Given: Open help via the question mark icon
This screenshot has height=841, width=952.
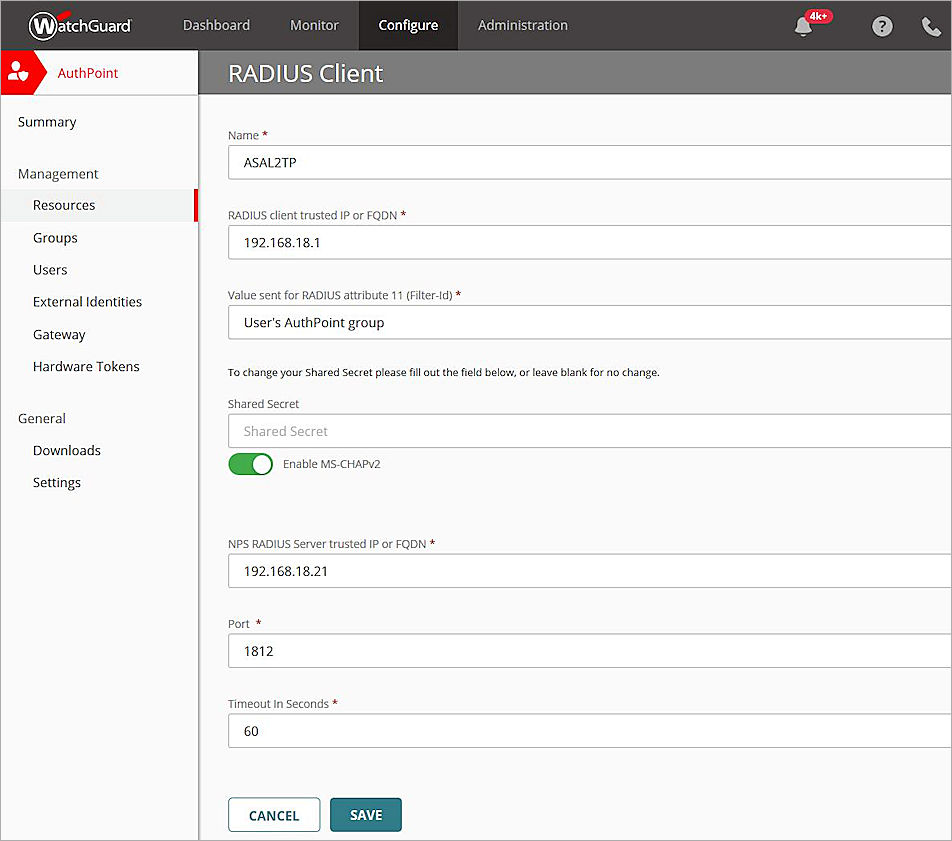Looking at the screenshot, I should click(x=882, y=26).
